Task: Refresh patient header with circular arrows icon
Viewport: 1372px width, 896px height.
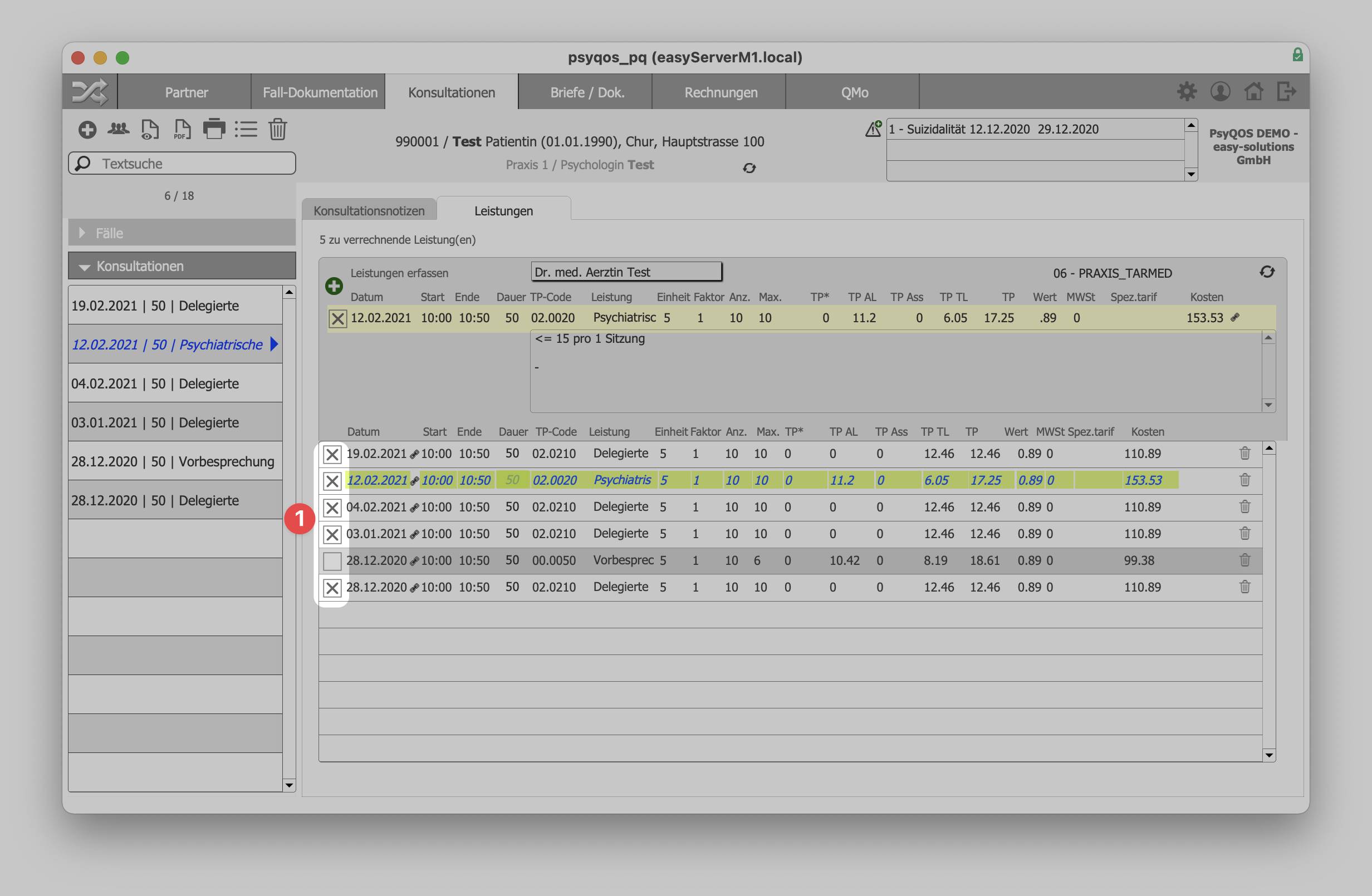Action: (x=749, y=168)
